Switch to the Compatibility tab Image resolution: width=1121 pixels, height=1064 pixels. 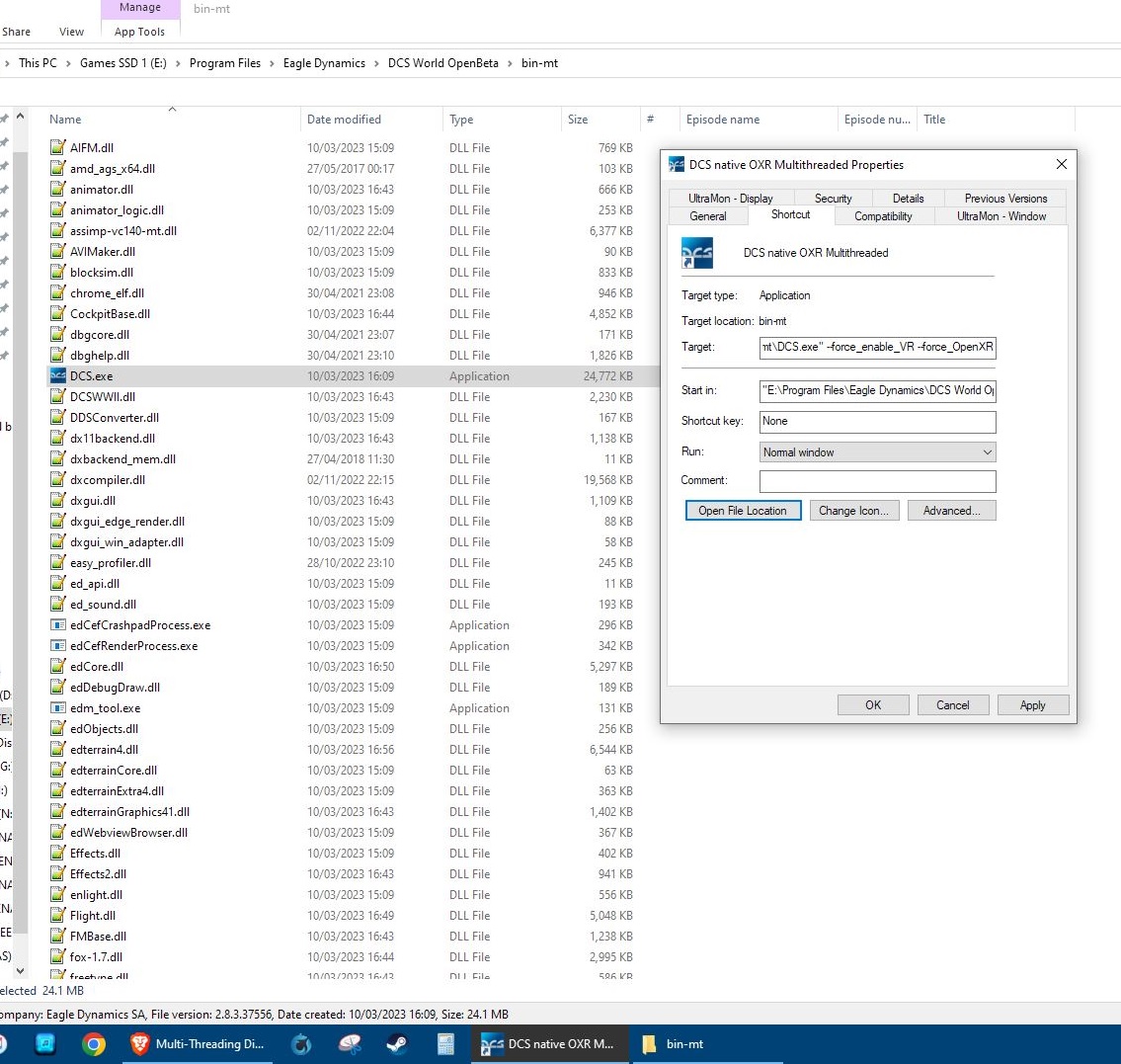883,216
